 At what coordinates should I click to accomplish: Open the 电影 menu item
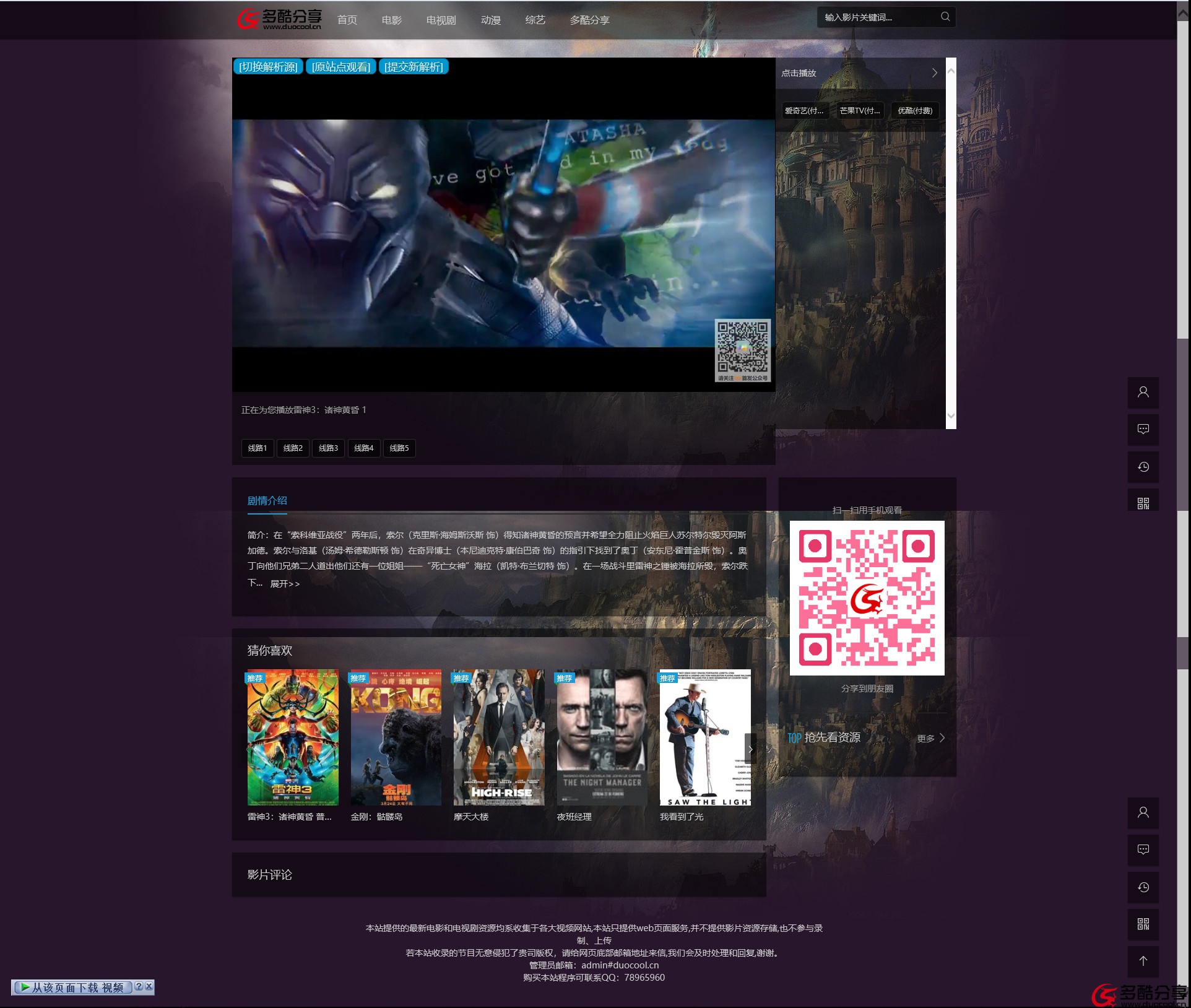pos(392,20)
